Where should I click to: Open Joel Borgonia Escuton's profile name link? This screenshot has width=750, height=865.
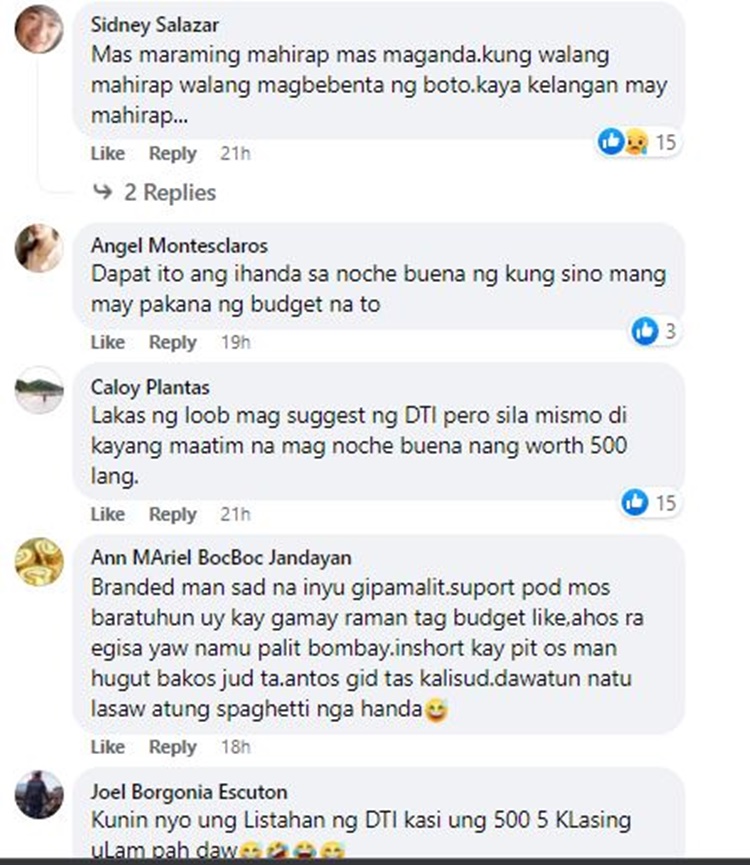189,792
